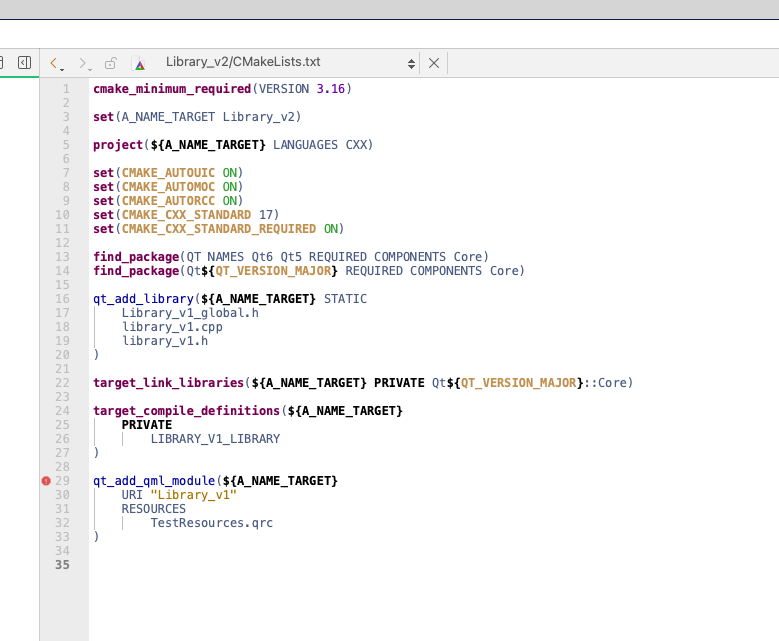Click the TestResources.qrc text
This screenshot has width=779, height=641.
(x=211, y=523)
